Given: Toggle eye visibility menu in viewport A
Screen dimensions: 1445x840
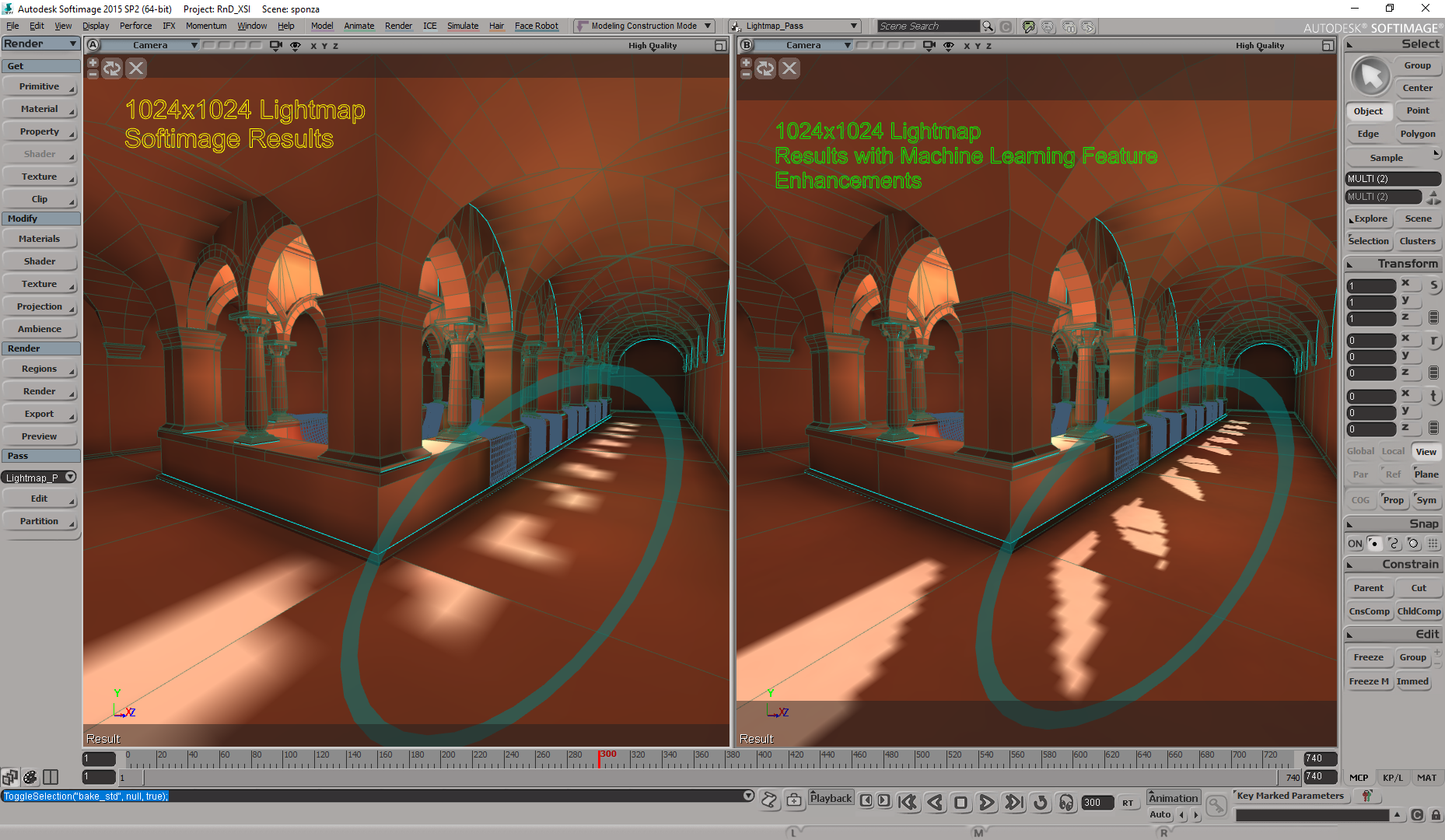Looking at the screenshot, I should click(x=296, y=45).
